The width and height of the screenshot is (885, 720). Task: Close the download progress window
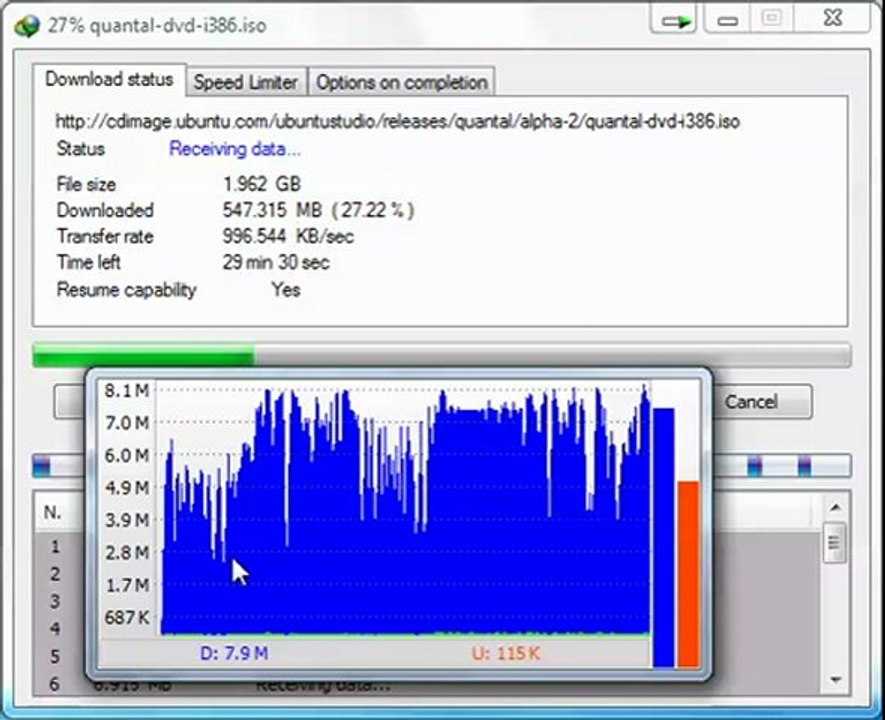tap(833, 19)
